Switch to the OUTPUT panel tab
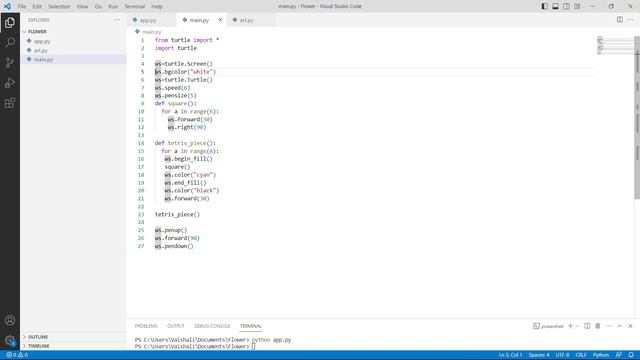The height and width of the screenshot is (360, 640). pos(176,326)
